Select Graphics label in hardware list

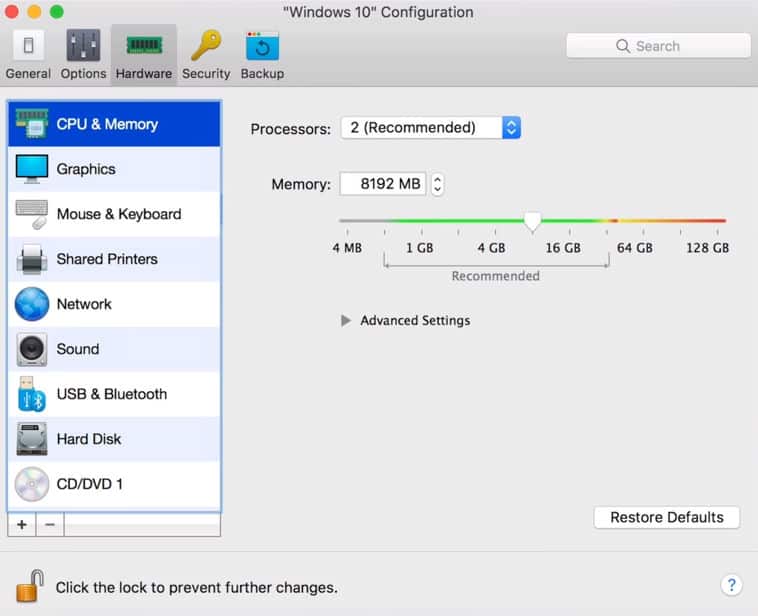86,169
